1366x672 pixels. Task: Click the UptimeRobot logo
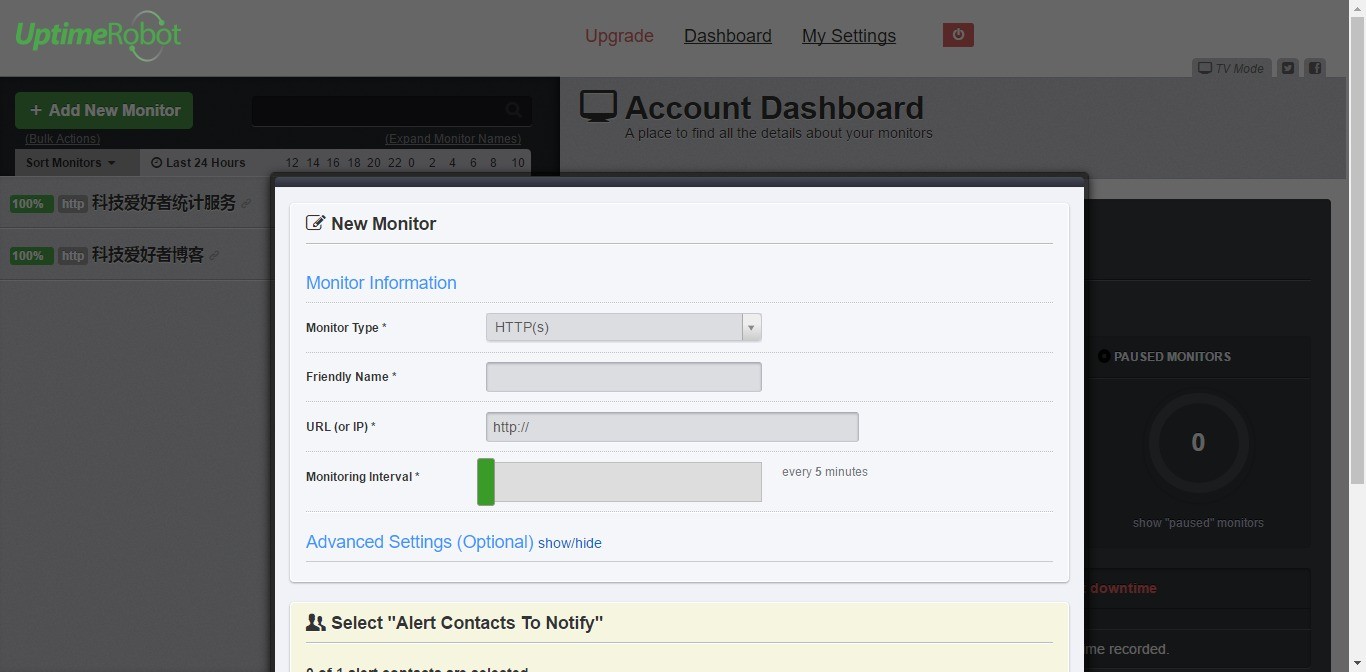98,37
